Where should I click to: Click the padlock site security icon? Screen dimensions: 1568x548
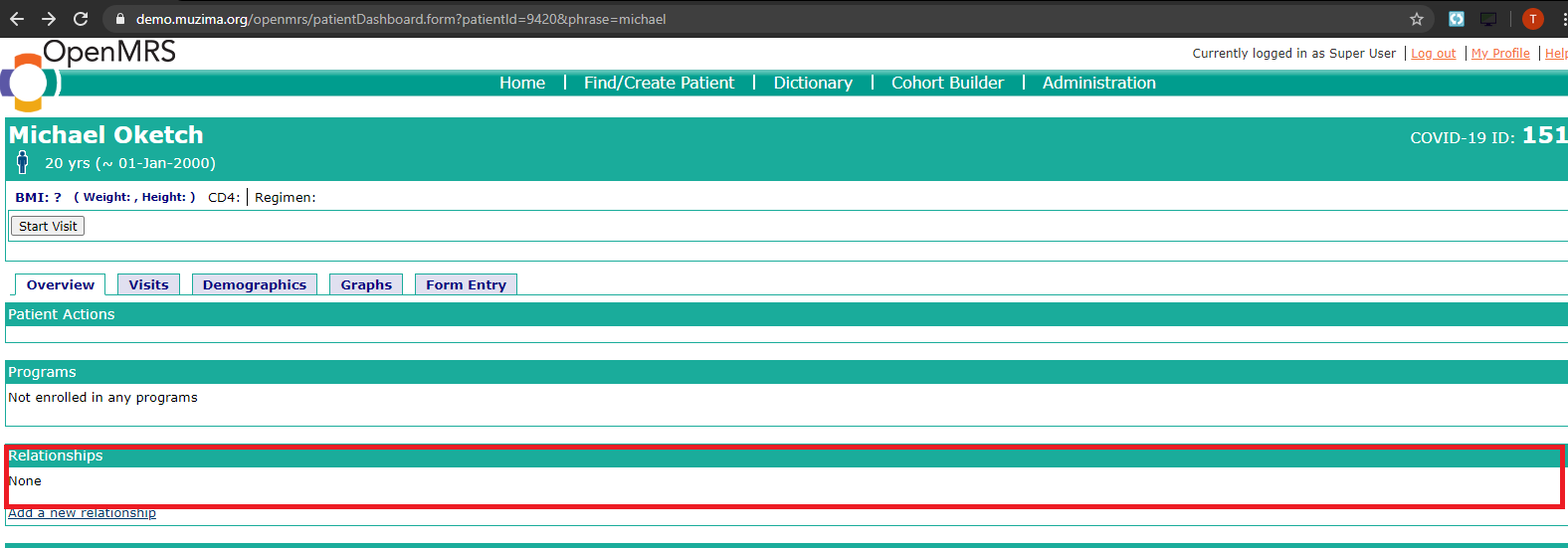120,19
